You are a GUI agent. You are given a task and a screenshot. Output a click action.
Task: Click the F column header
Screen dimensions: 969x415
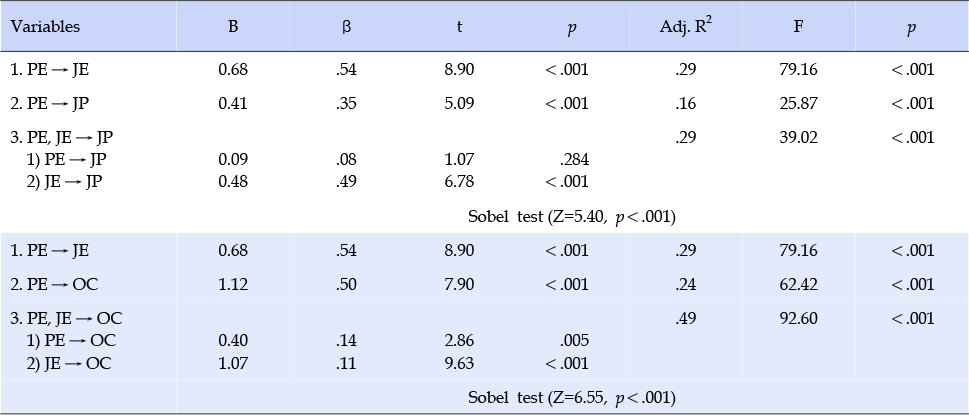pyautogui.click(x=798, y=27)
